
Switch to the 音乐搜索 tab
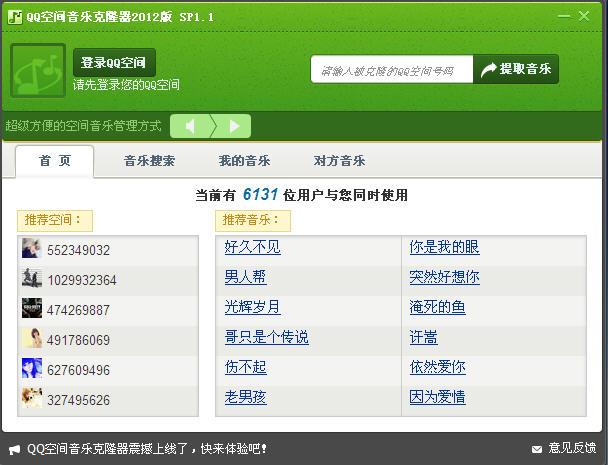pyautogui.click(x=149, y=161)
